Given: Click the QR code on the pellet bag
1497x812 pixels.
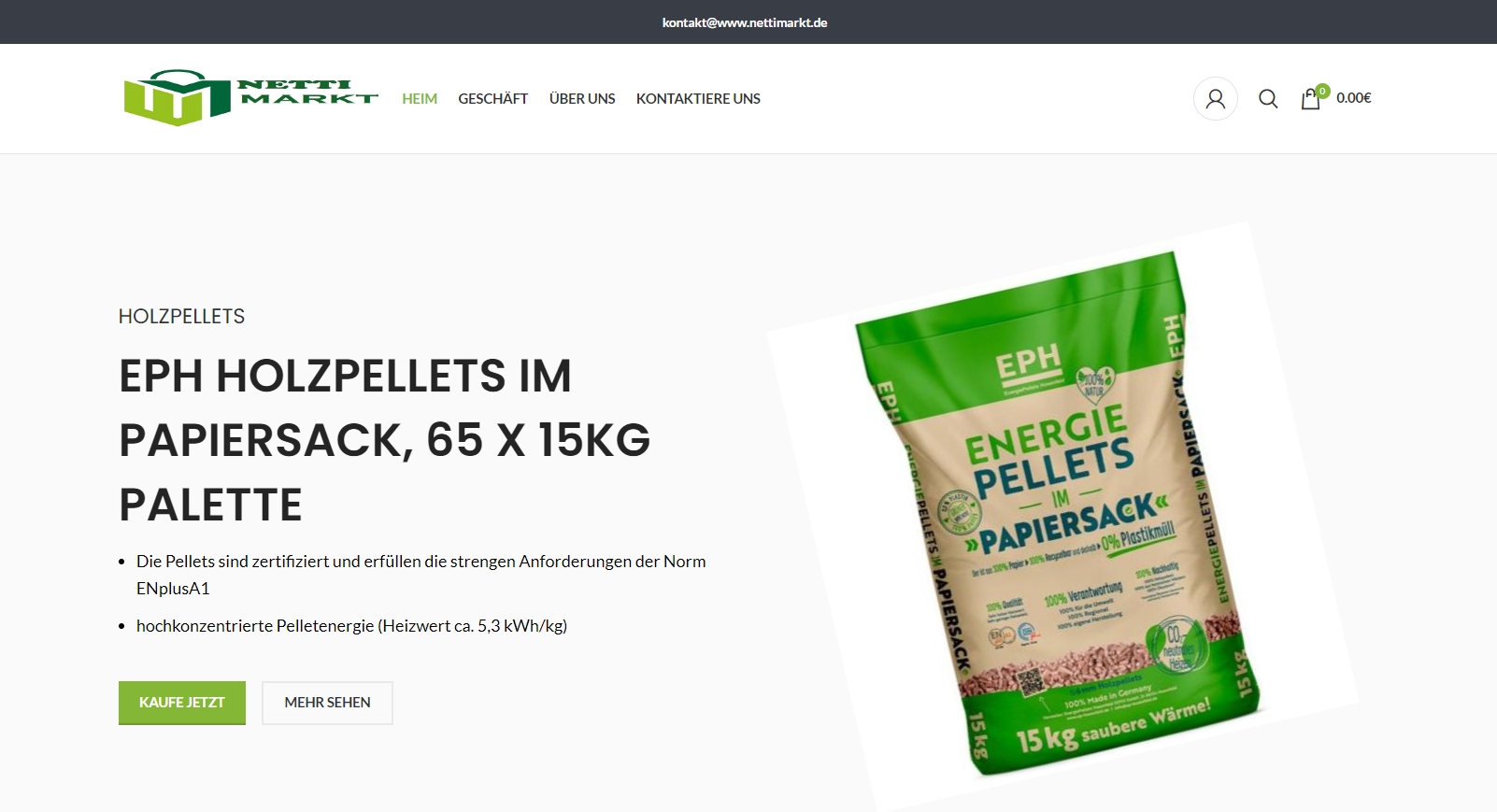Looking at the screenshot, I should pos(1031,680).
